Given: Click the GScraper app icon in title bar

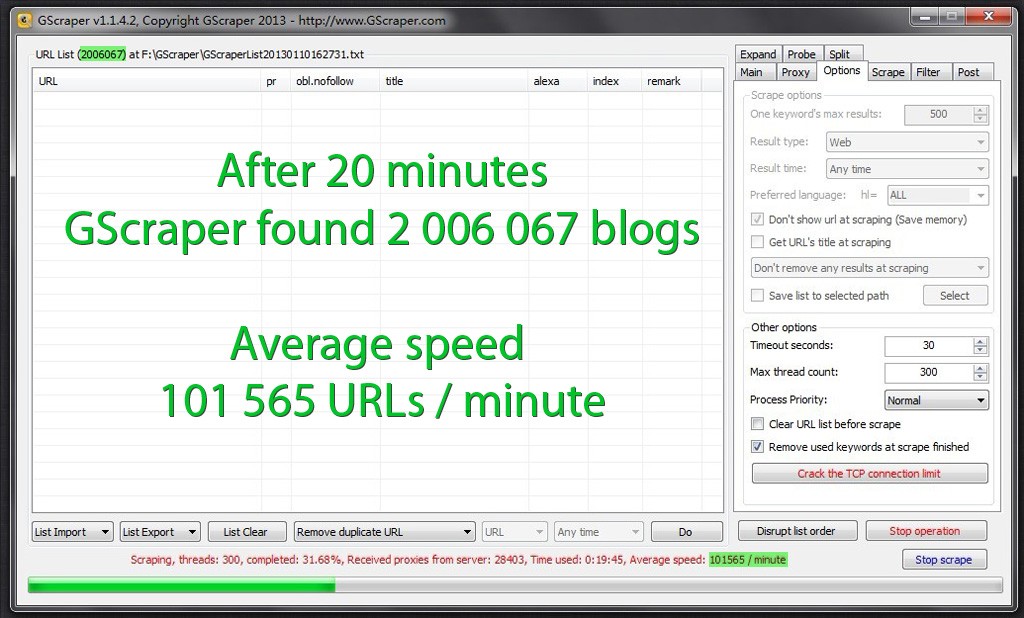Looking at the screenshot, I should [x=24, y=20].
